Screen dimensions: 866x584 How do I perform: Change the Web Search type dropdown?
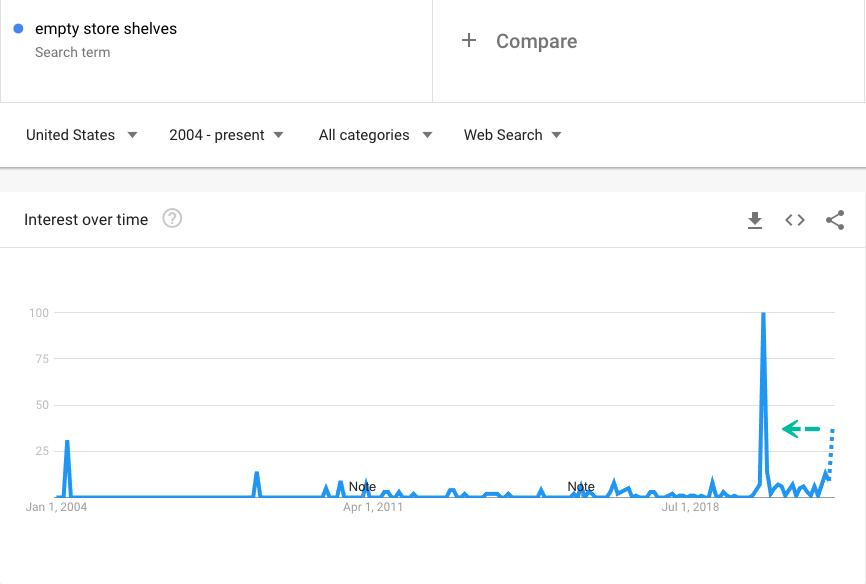click(x=512, y=135)
